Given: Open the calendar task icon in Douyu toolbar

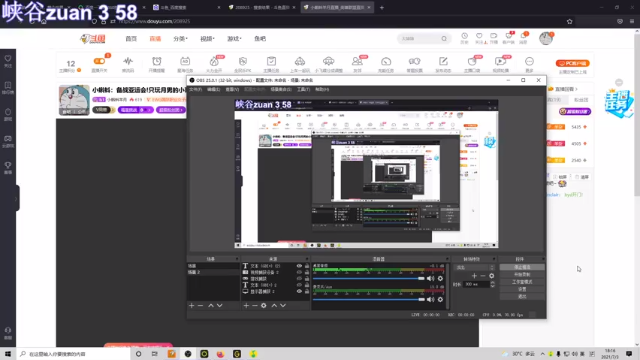Looking at the screenshot, I should [x=185, y=62].
